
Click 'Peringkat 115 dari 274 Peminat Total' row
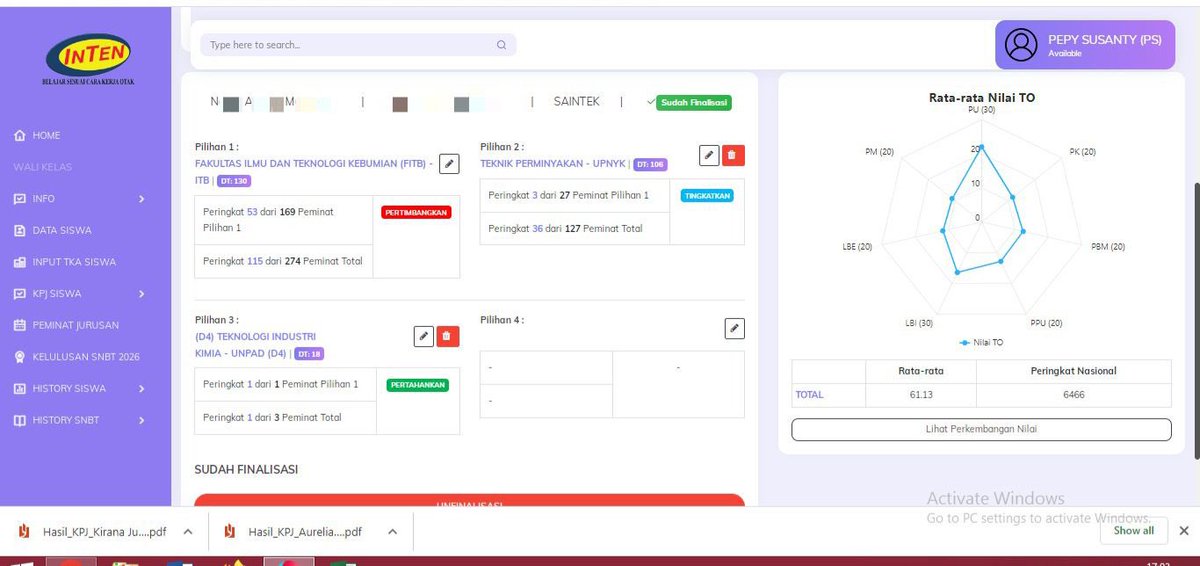pyautogui.click(x=283, y=261)
